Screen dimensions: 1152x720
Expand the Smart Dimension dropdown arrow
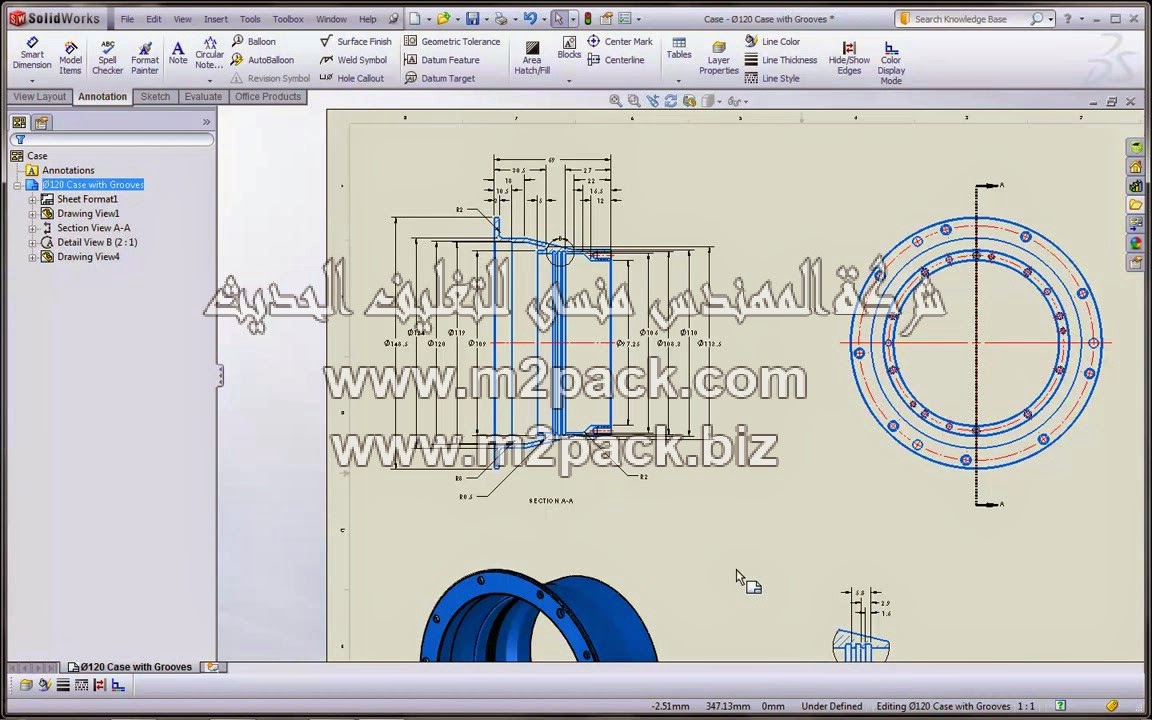[x=32, y=81]
